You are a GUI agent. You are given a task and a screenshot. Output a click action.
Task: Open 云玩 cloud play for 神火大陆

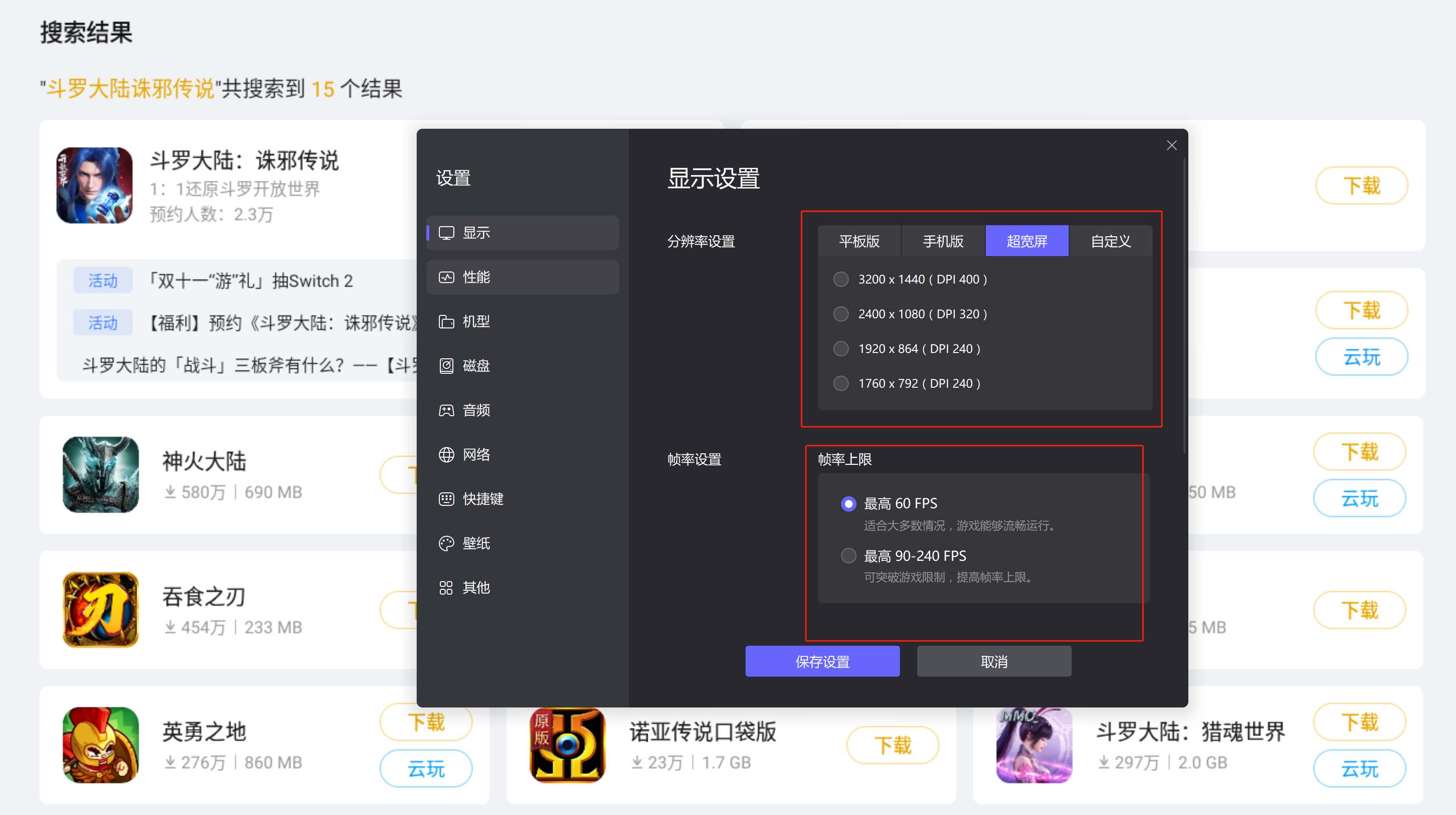[1360, 498]
